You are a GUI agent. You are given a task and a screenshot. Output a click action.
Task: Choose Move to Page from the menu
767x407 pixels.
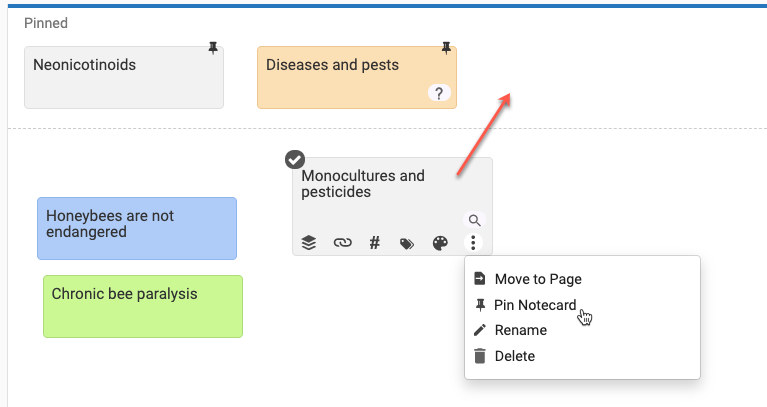point(537,279)
